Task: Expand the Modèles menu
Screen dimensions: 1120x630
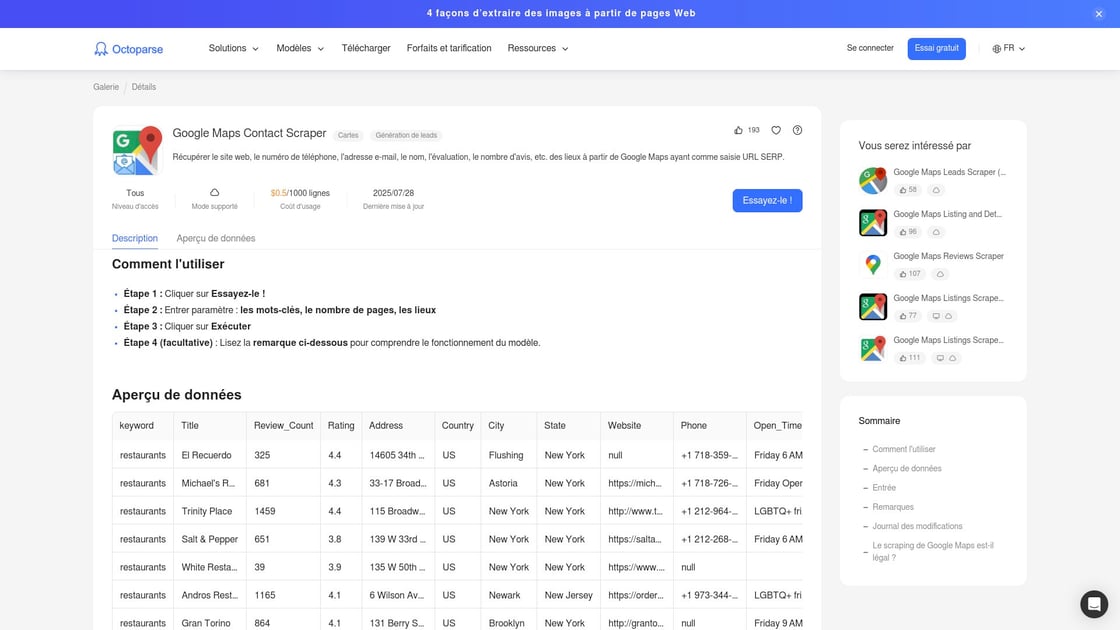Action: (300, 49)
